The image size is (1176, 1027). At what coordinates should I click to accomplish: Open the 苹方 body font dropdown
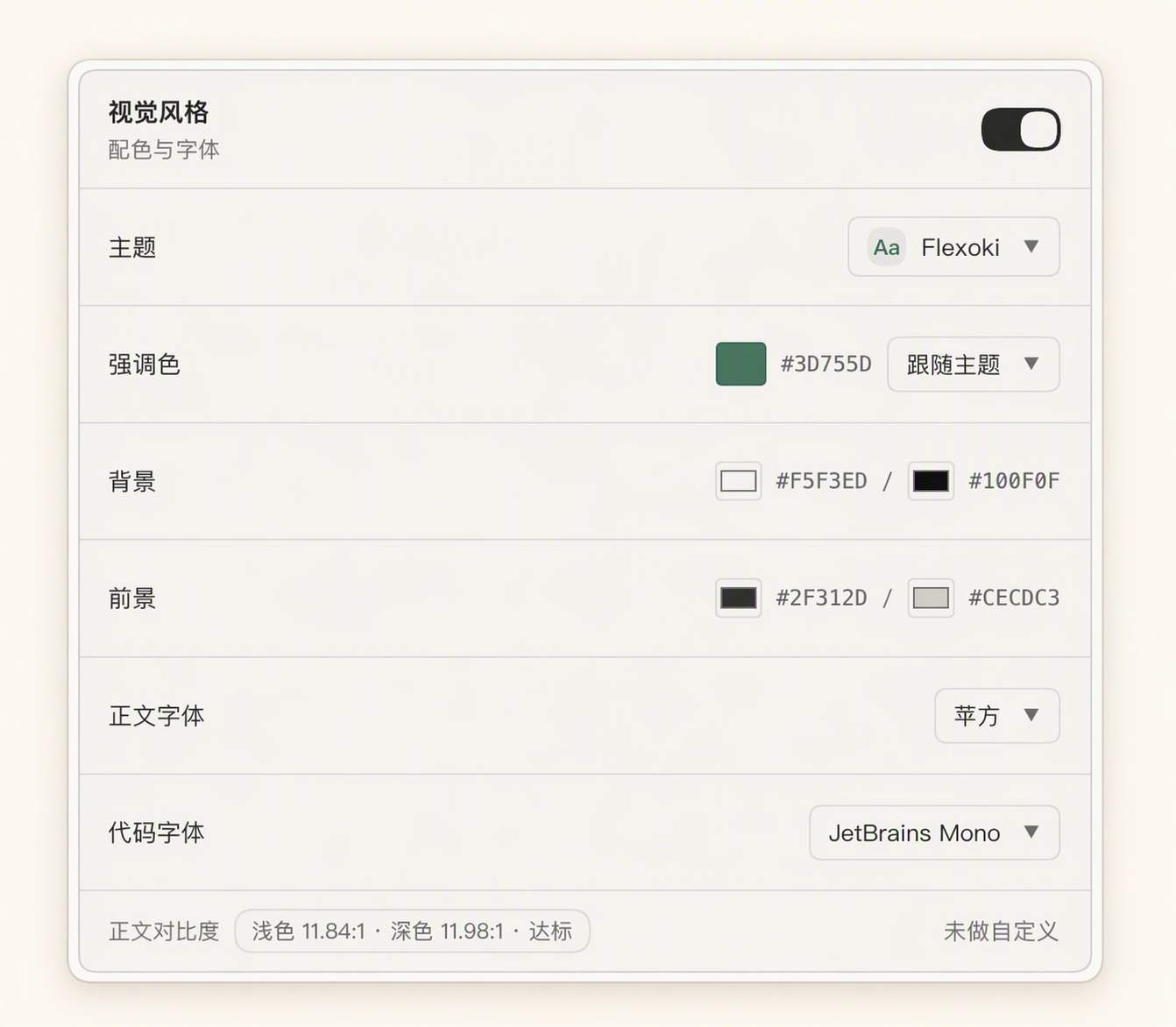click(x=997, y=715)
